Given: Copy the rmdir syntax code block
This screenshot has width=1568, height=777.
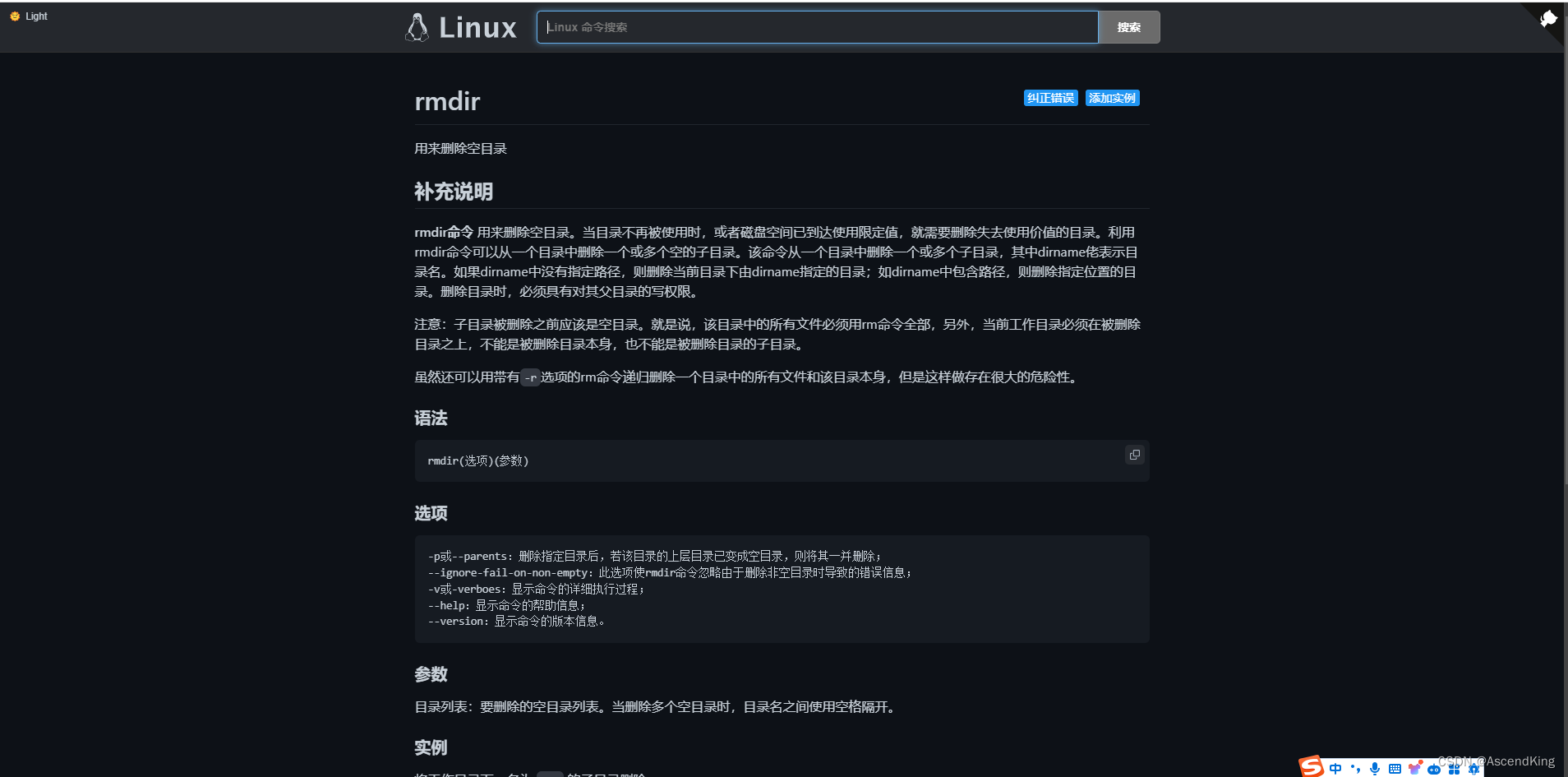Looking at the screenshot, I should coord(1134,455).
